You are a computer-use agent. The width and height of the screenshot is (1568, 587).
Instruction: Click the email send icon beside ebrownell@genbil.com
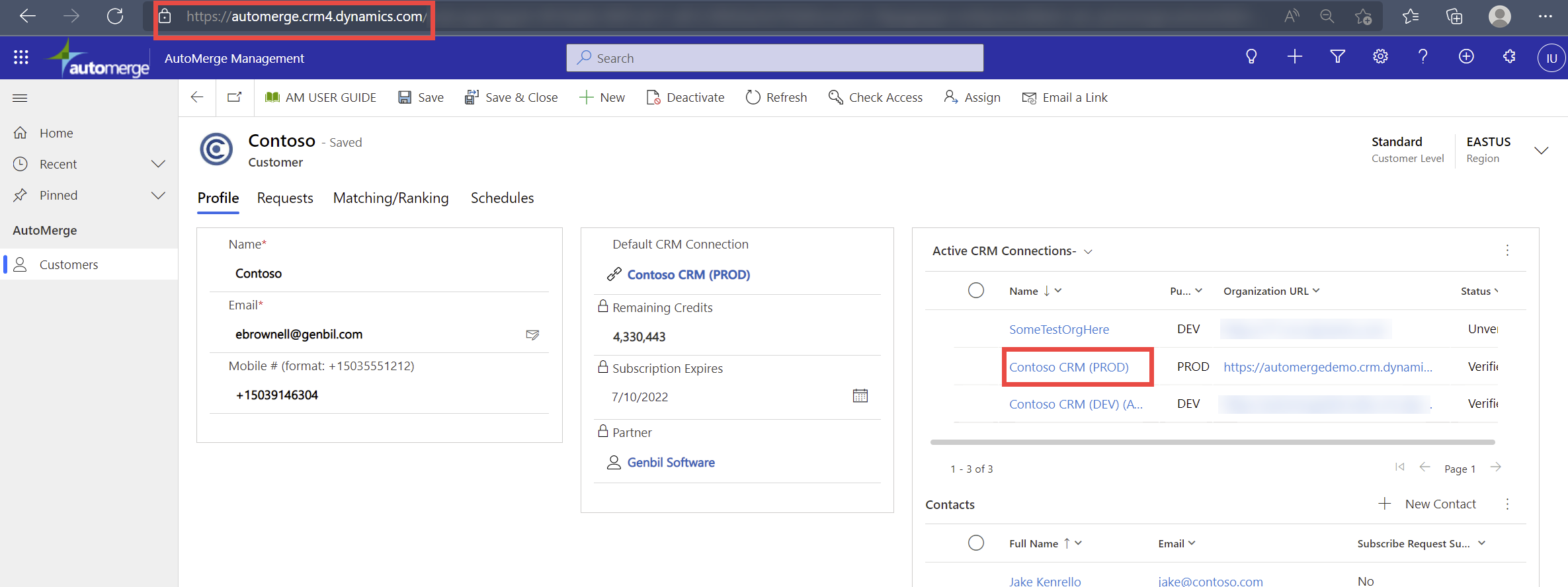532,334
